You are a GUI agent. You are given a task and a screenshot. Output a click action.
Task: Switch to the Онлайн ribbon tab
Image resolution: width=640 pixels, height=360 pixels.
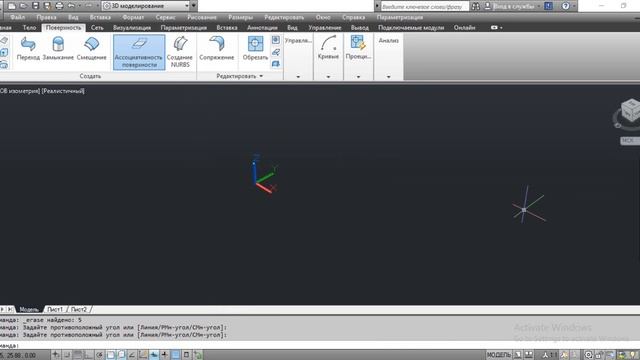click(464, 27)
